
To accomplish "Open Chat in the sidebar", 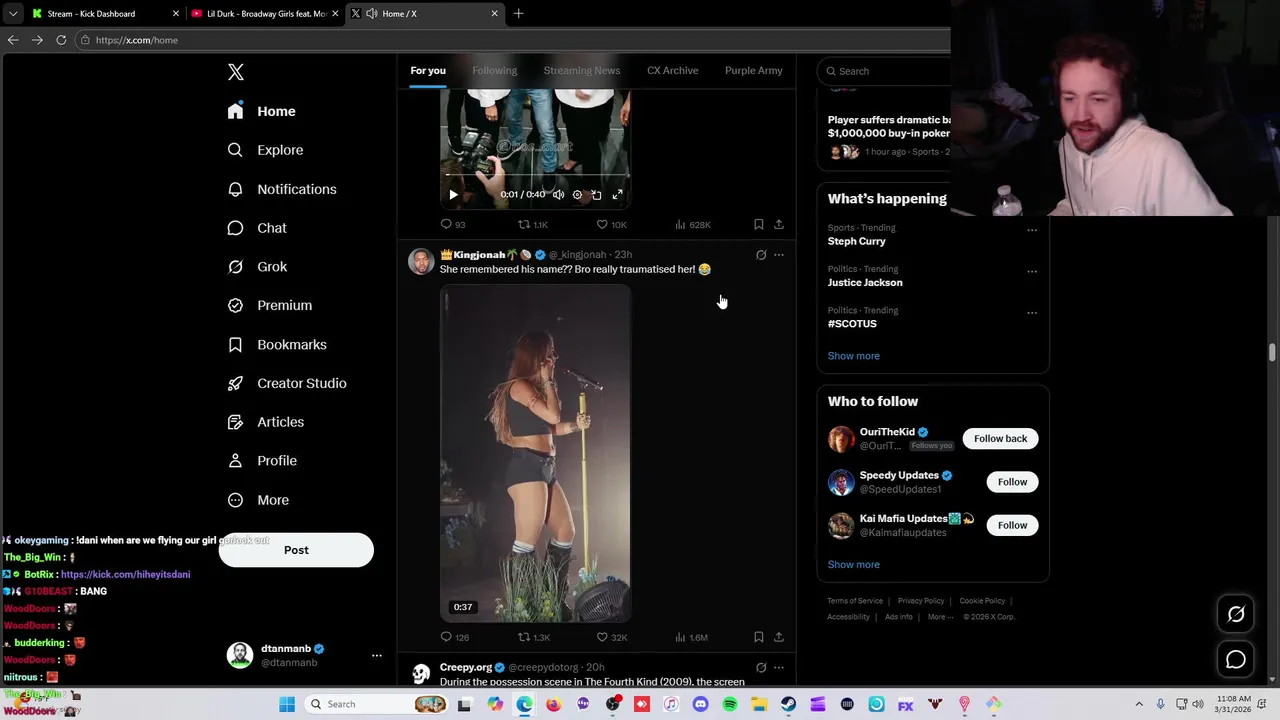I will 257,228.
